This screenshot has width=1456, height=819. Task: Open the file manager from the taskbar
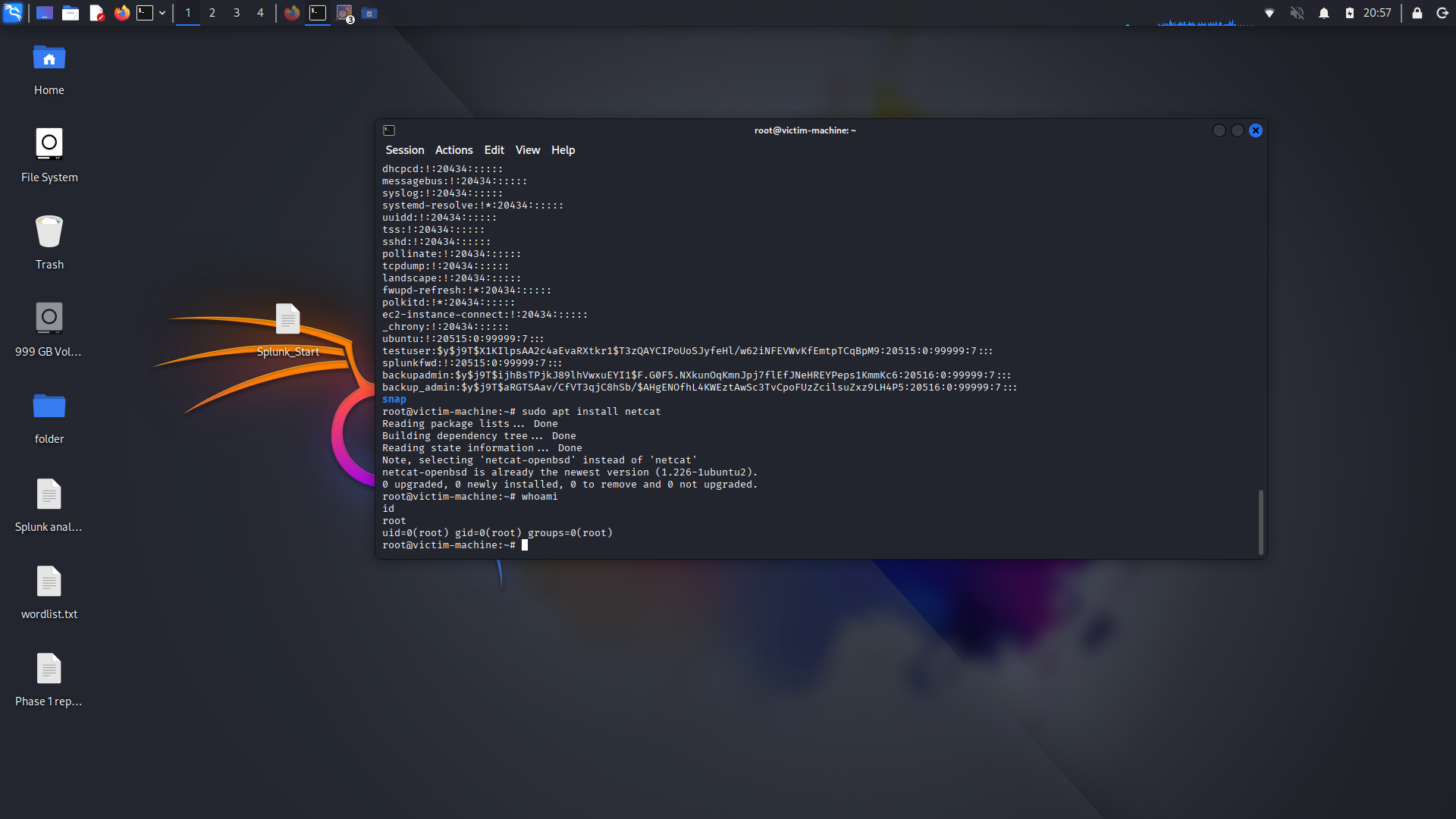tap(71, 13)
